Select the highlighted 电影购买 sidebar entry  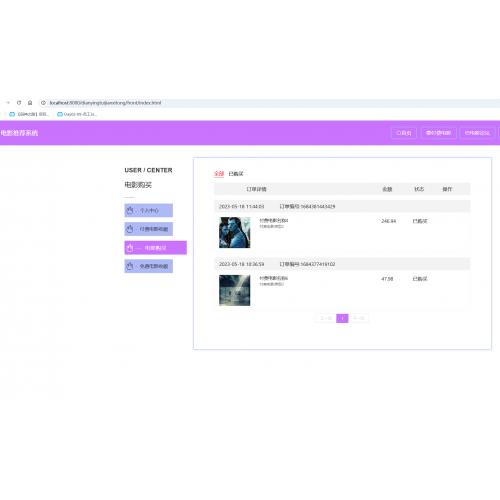pos(156,248)
